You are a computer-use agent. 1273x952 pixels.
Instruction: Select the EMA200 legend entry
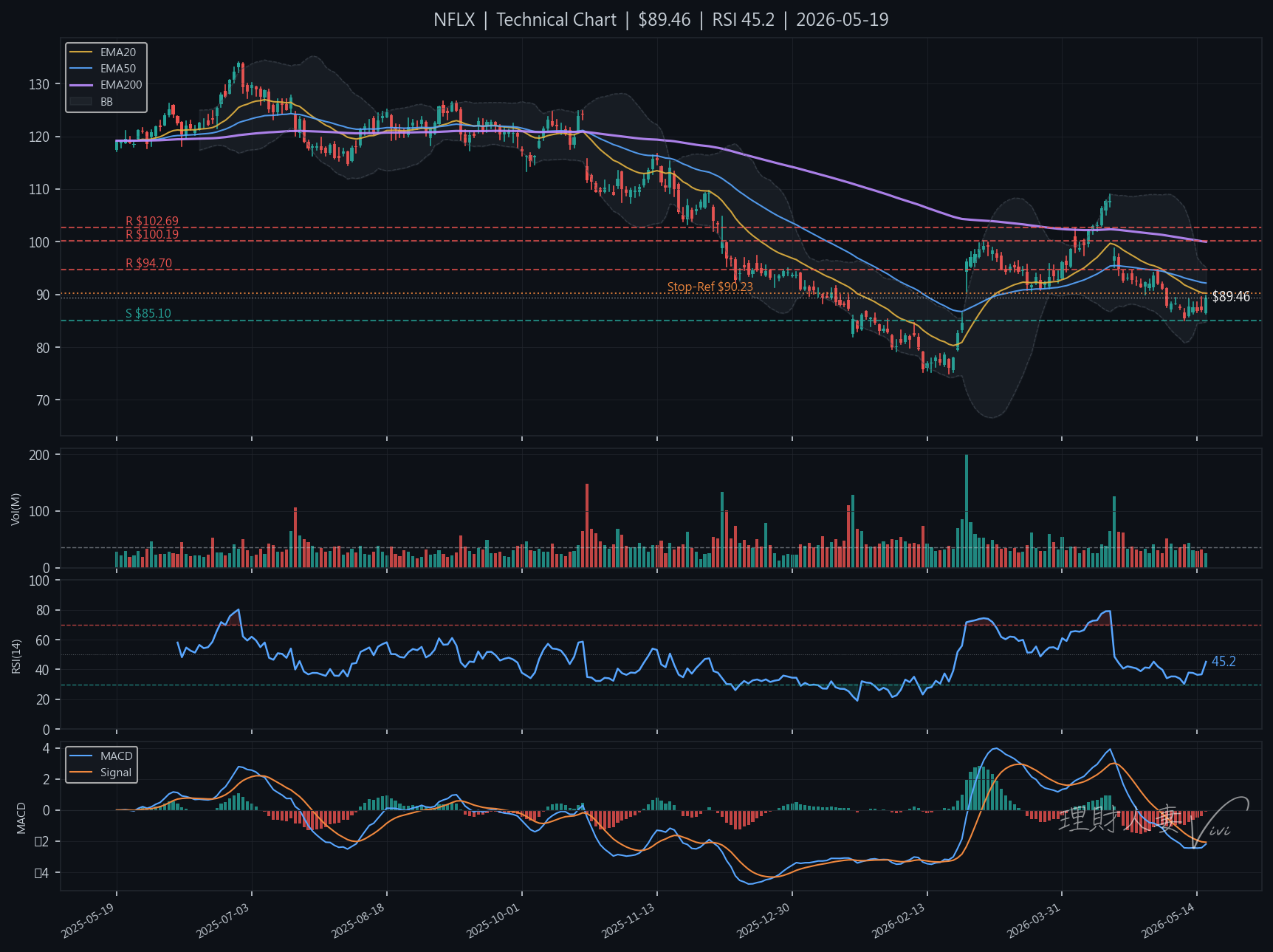pos(106,85)
